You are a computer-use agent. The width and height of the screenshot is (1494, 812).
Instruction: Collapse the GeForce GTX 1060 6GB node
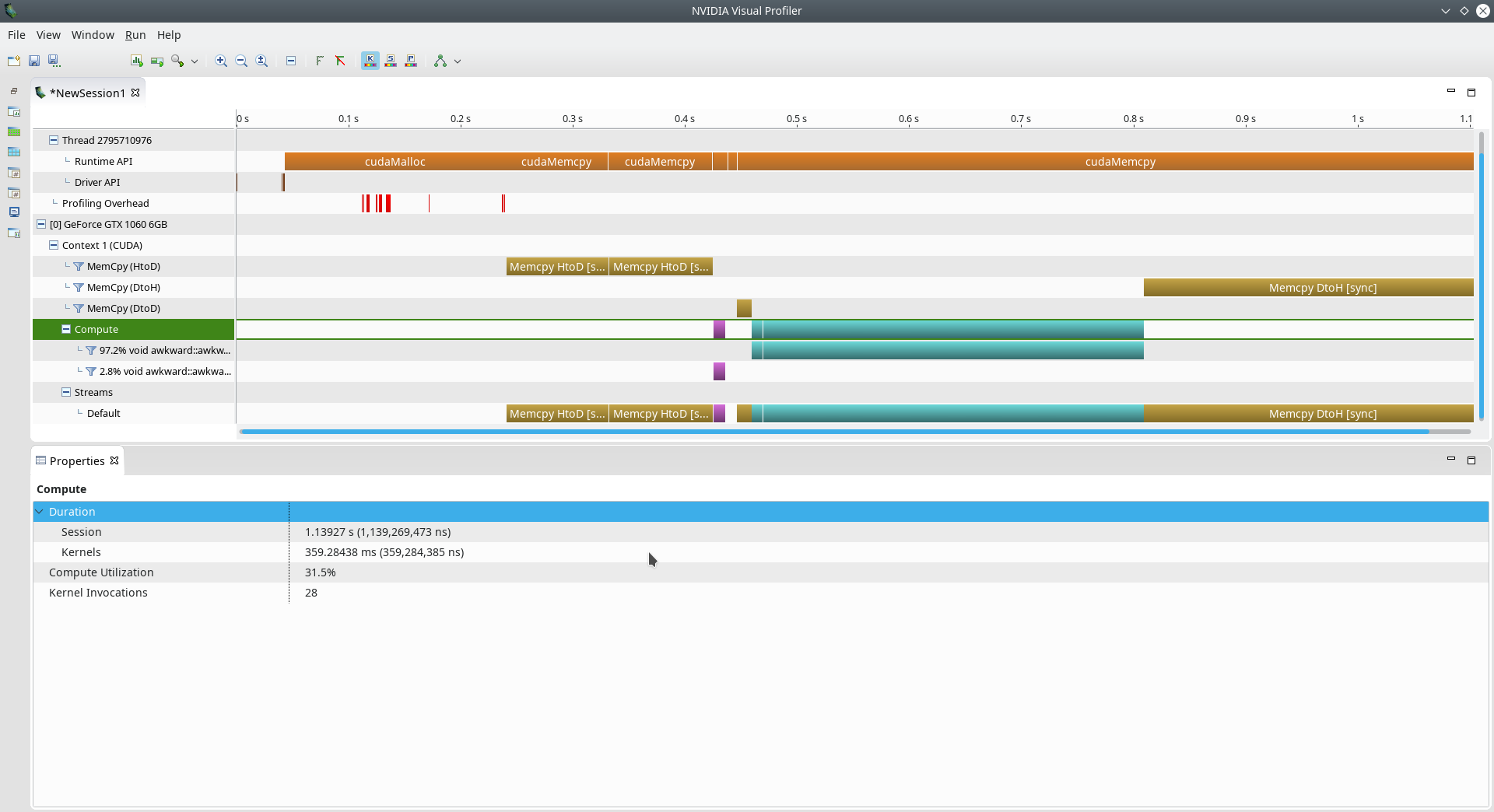click(x=41, y=224)
